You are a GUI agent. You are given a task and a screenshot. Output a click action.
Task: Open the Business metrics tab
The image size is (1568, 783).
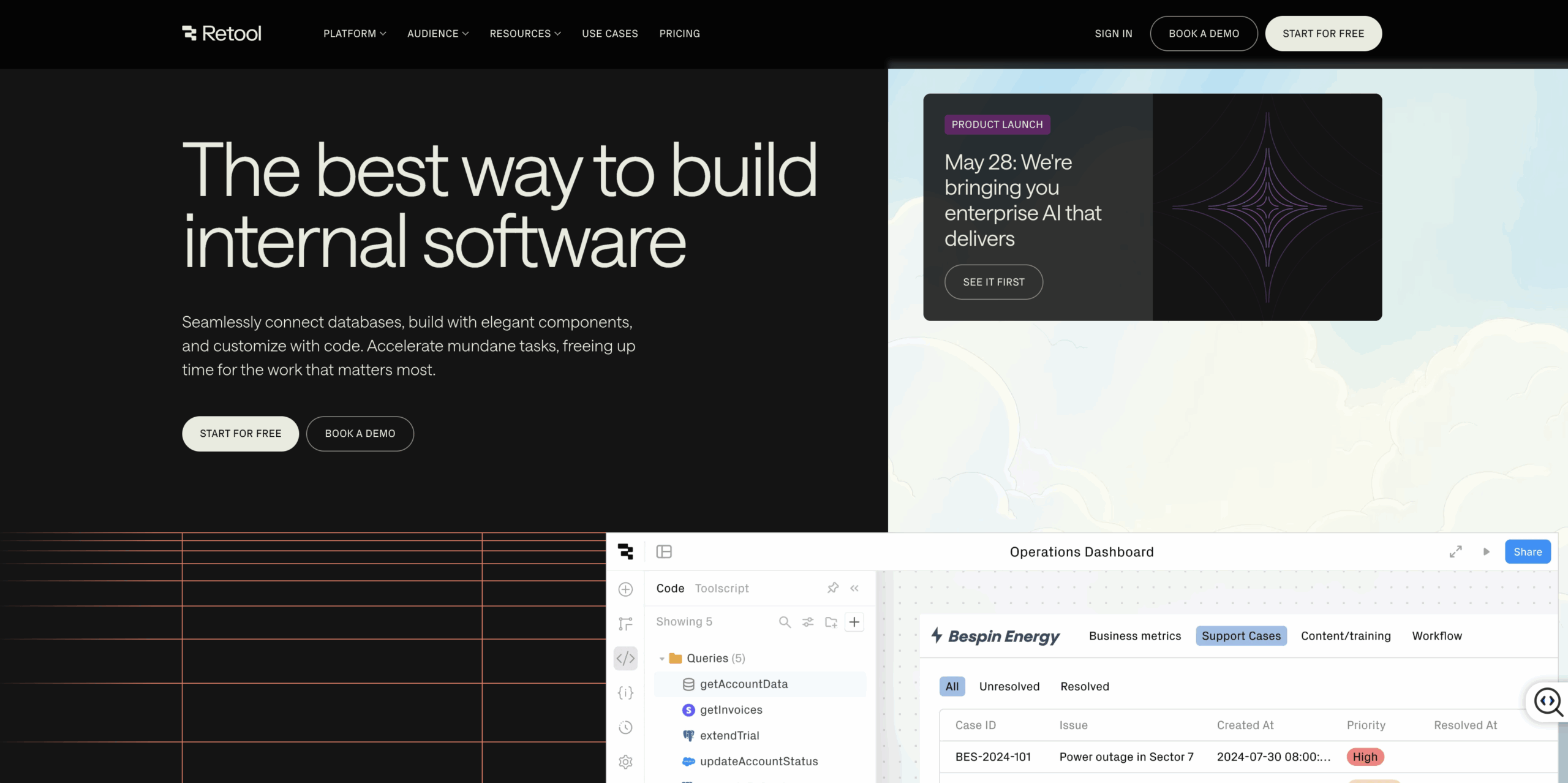1135,636
